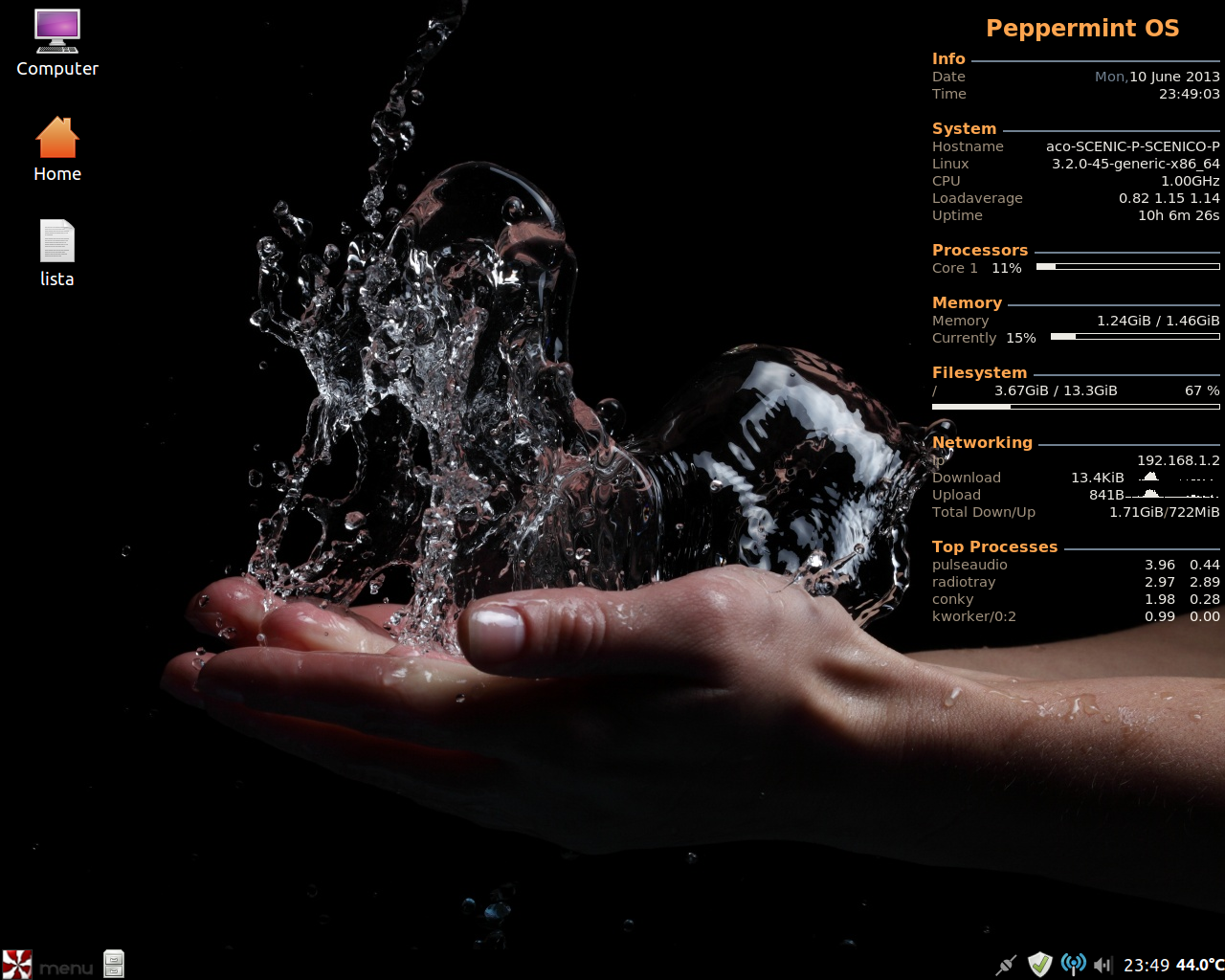Launch the file manager cabinet icon in taskbar
Screen dimensions: 1225x980
point(114,964)
